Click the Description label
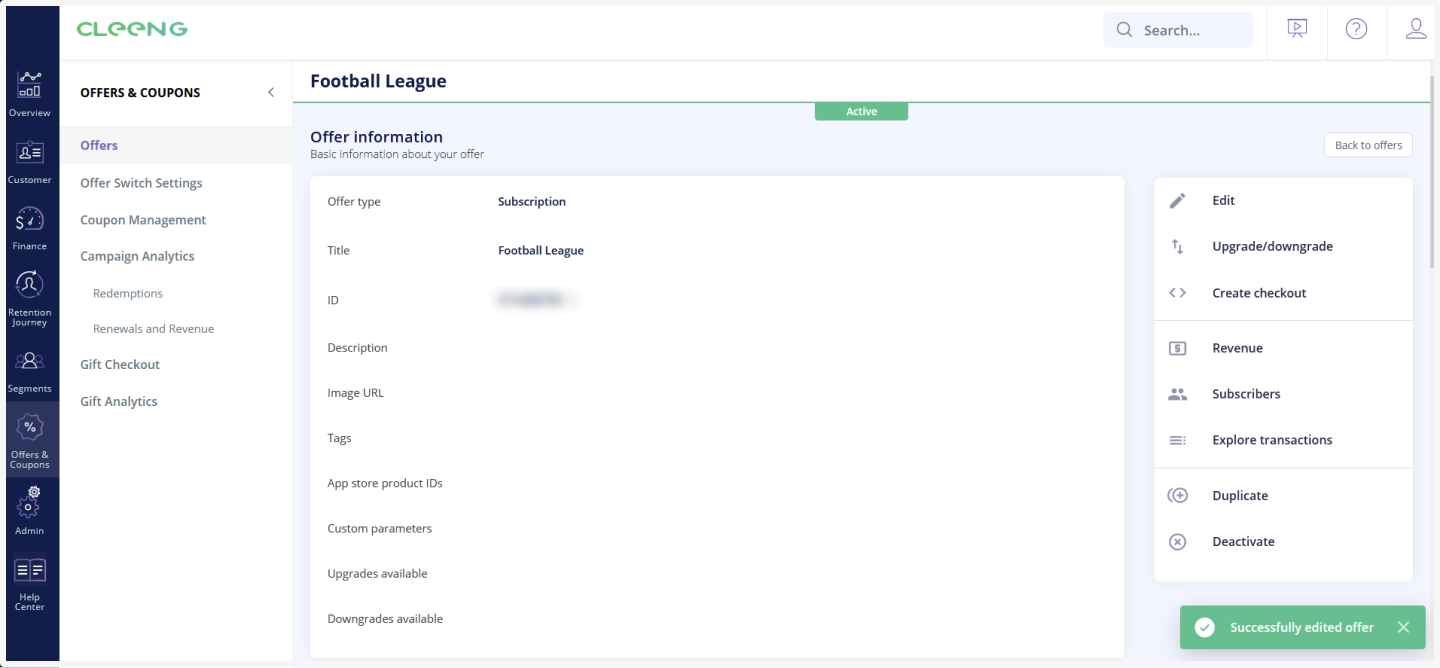The width and height of the screenshot is (1440, 668). pos(357,348)
